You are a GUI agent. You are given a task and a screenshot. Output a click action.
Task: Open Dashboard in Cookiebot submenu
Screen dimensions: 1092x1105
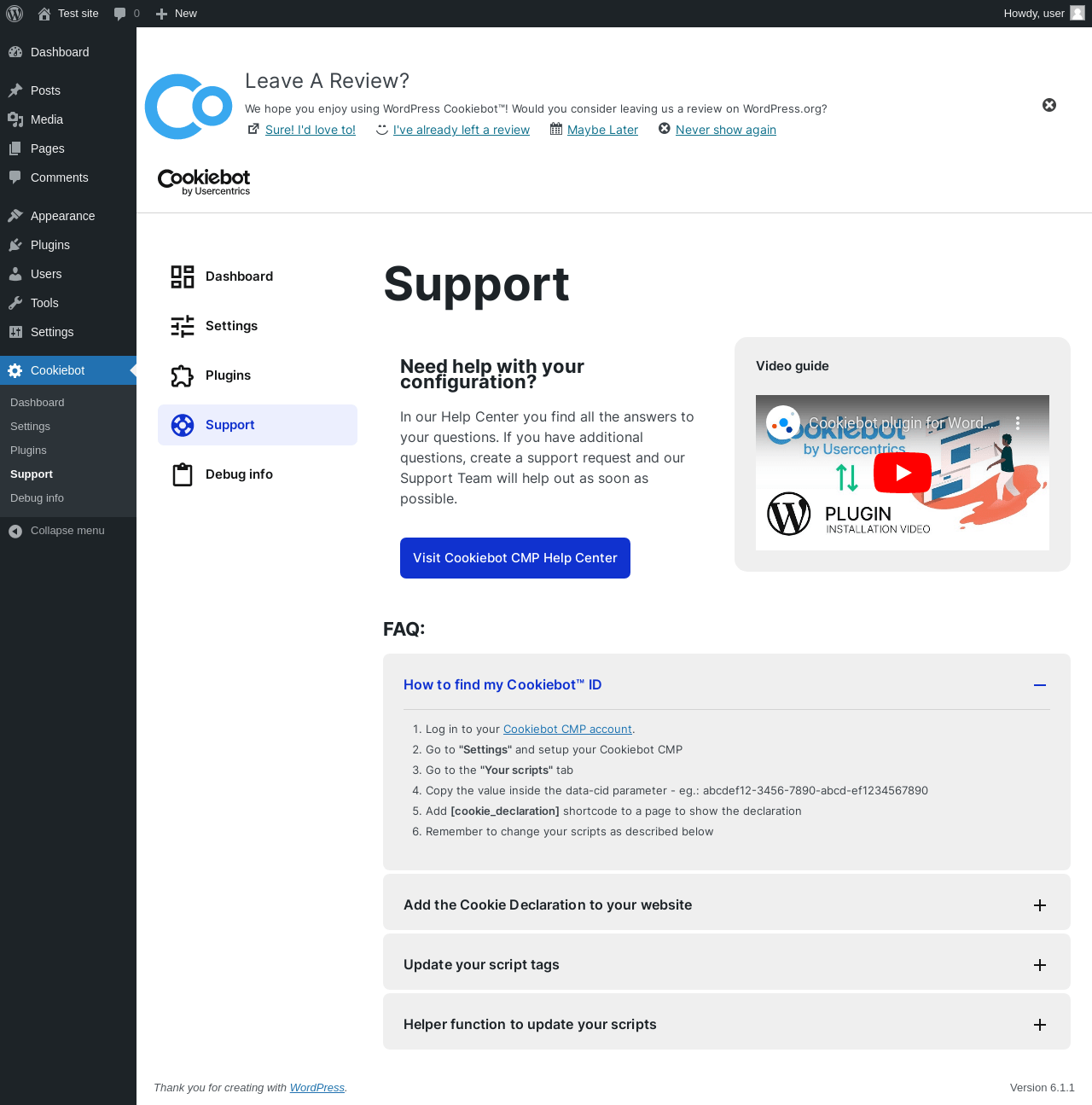coord(38,403)
